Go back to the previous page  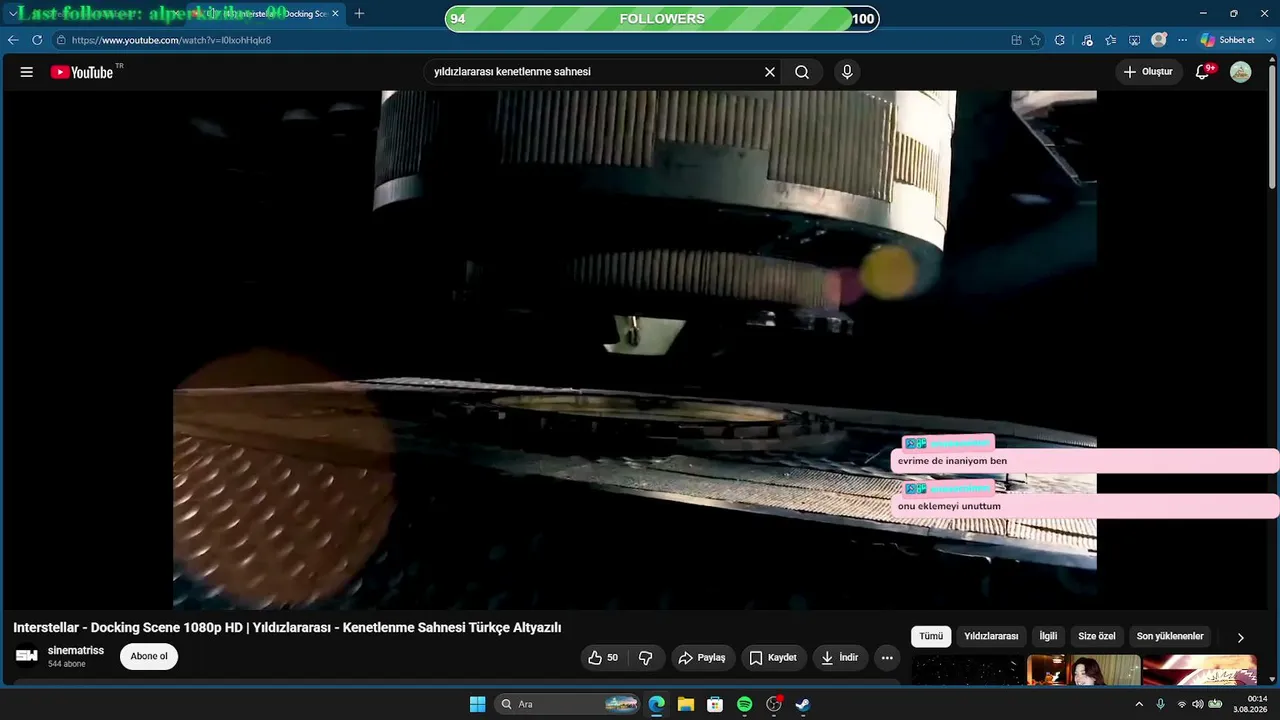pos(13,40)
